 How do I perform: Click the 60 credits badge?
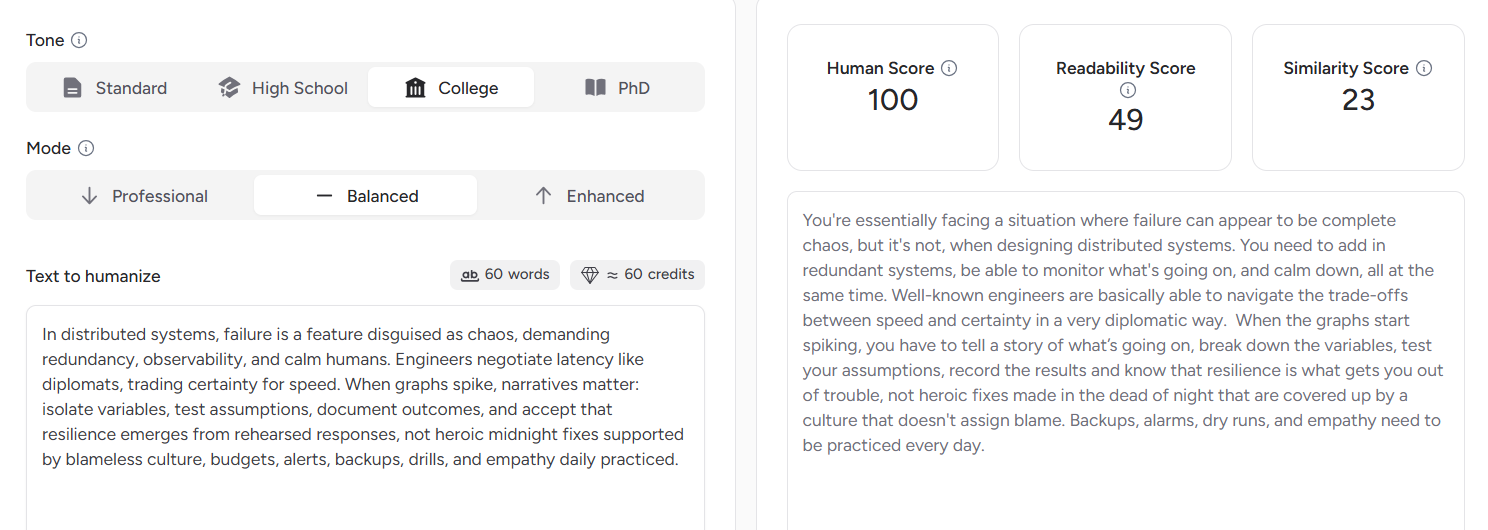point(637,275)
